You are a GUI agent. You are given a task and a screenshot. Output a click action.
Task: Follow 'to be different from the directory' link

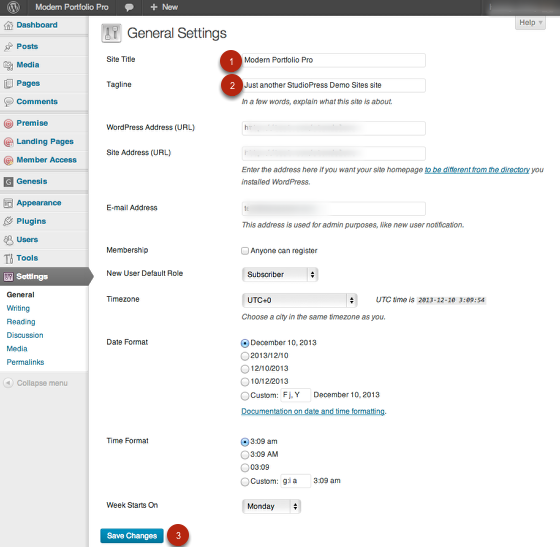[477, 170]
